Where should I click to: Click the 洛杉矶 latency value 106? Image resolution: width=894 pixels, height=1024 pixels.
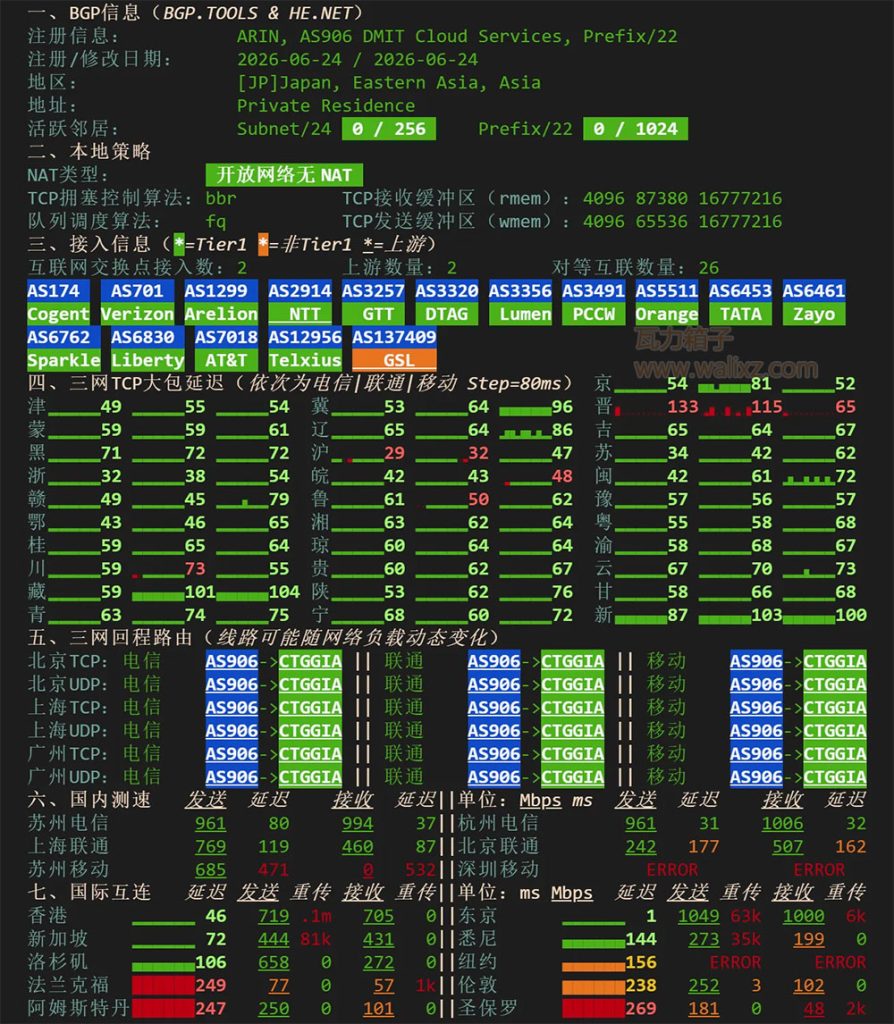coord(210,963)
